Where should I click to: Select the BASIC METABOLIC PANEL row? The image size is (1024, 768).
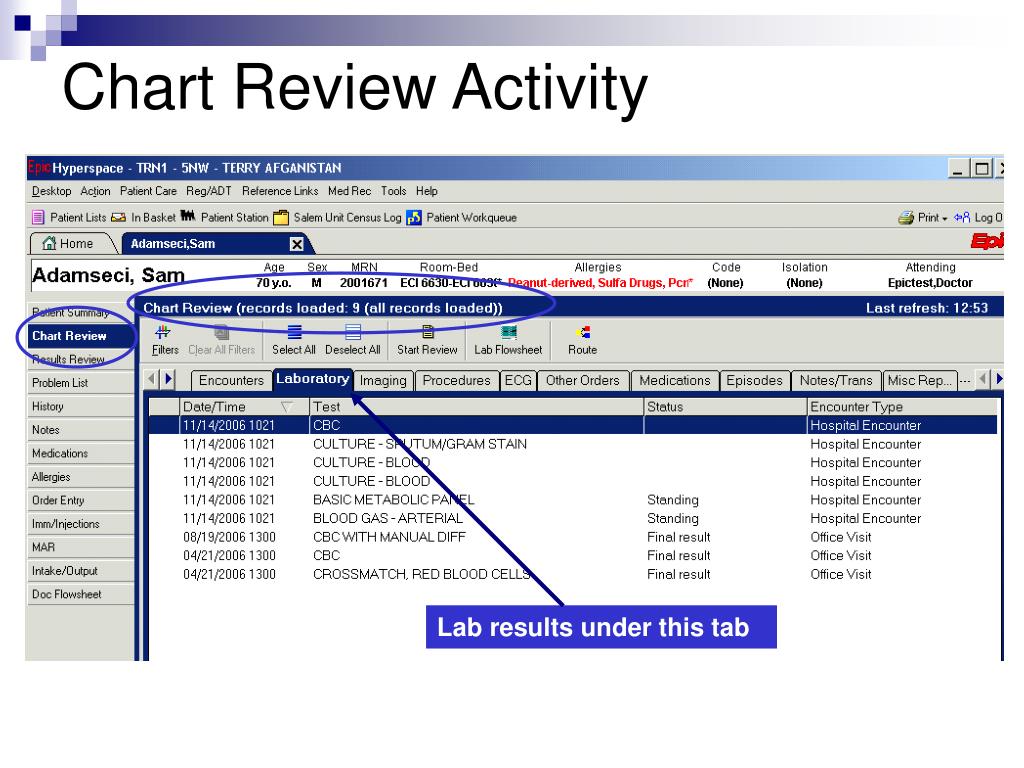click(573, 500)
